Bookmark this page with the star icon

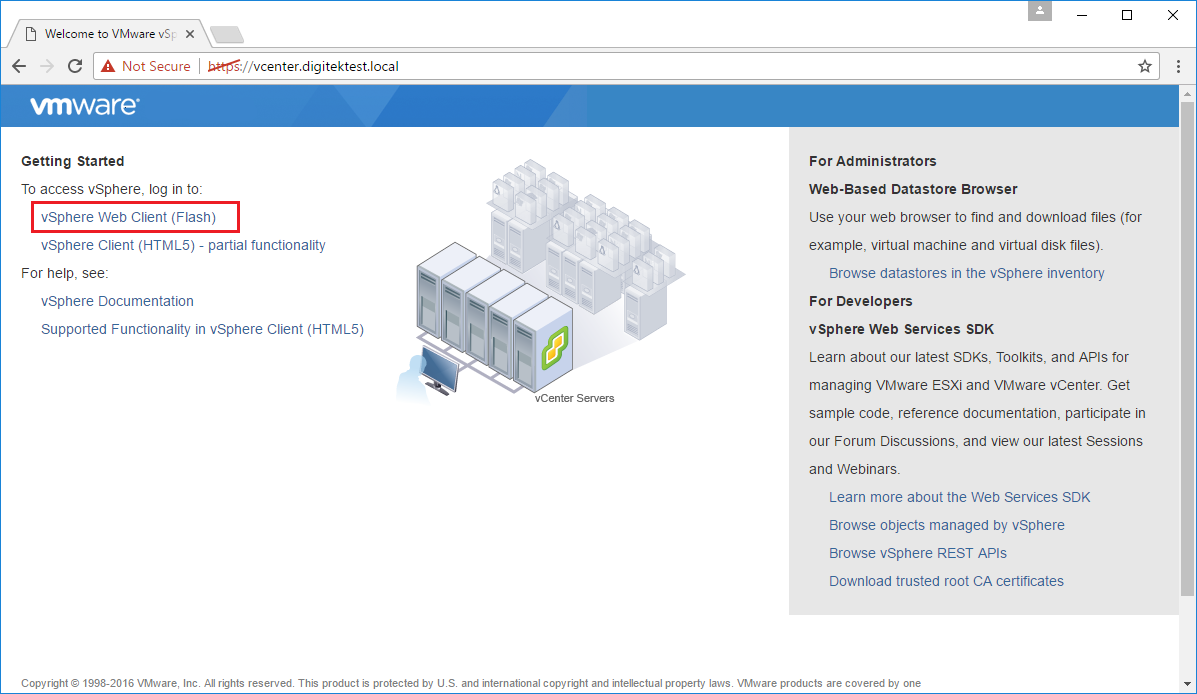click(x=1144, y=66)
